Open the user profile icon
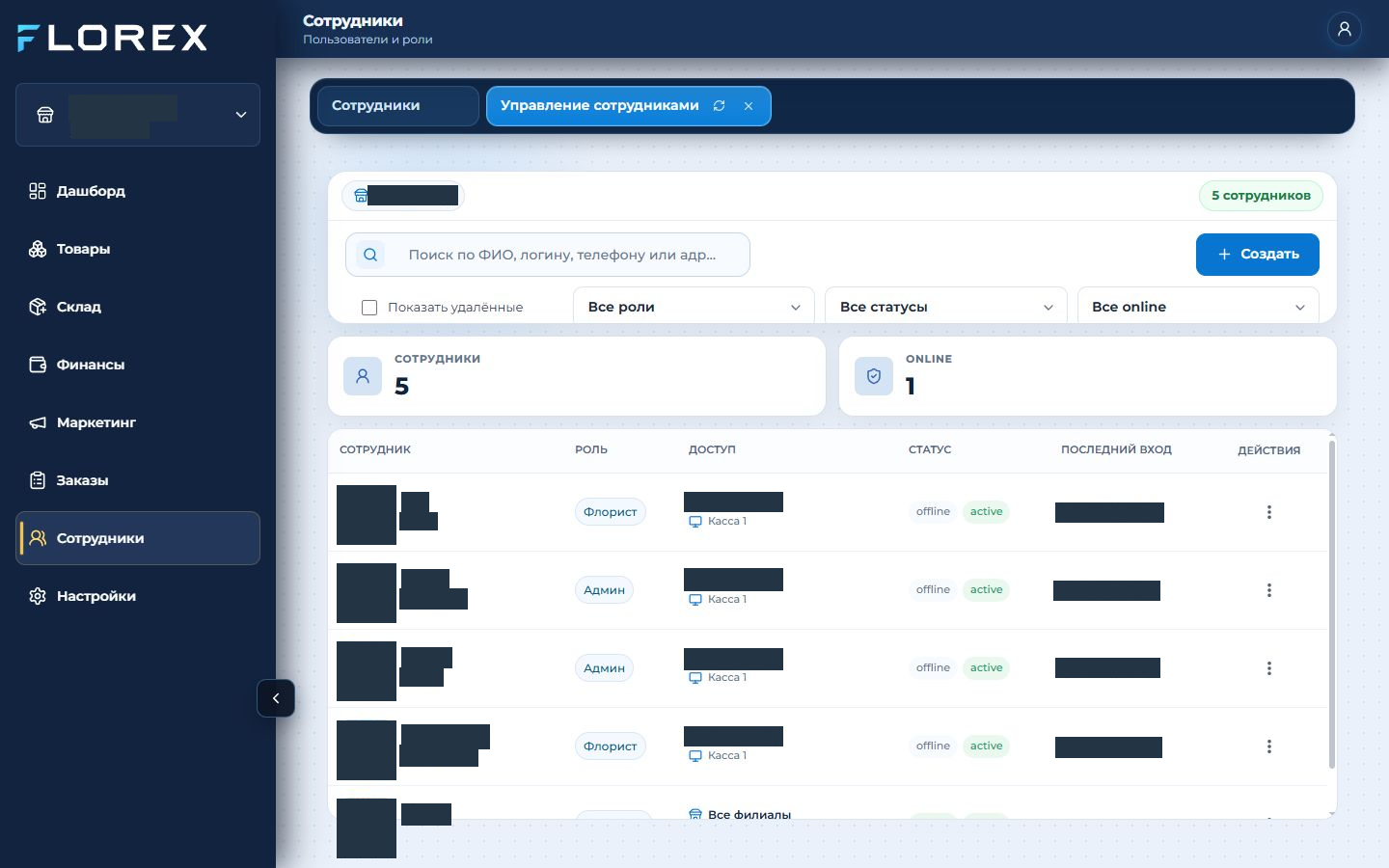The width and height of the screenshot is (1389, 868). pos(1344,29)
